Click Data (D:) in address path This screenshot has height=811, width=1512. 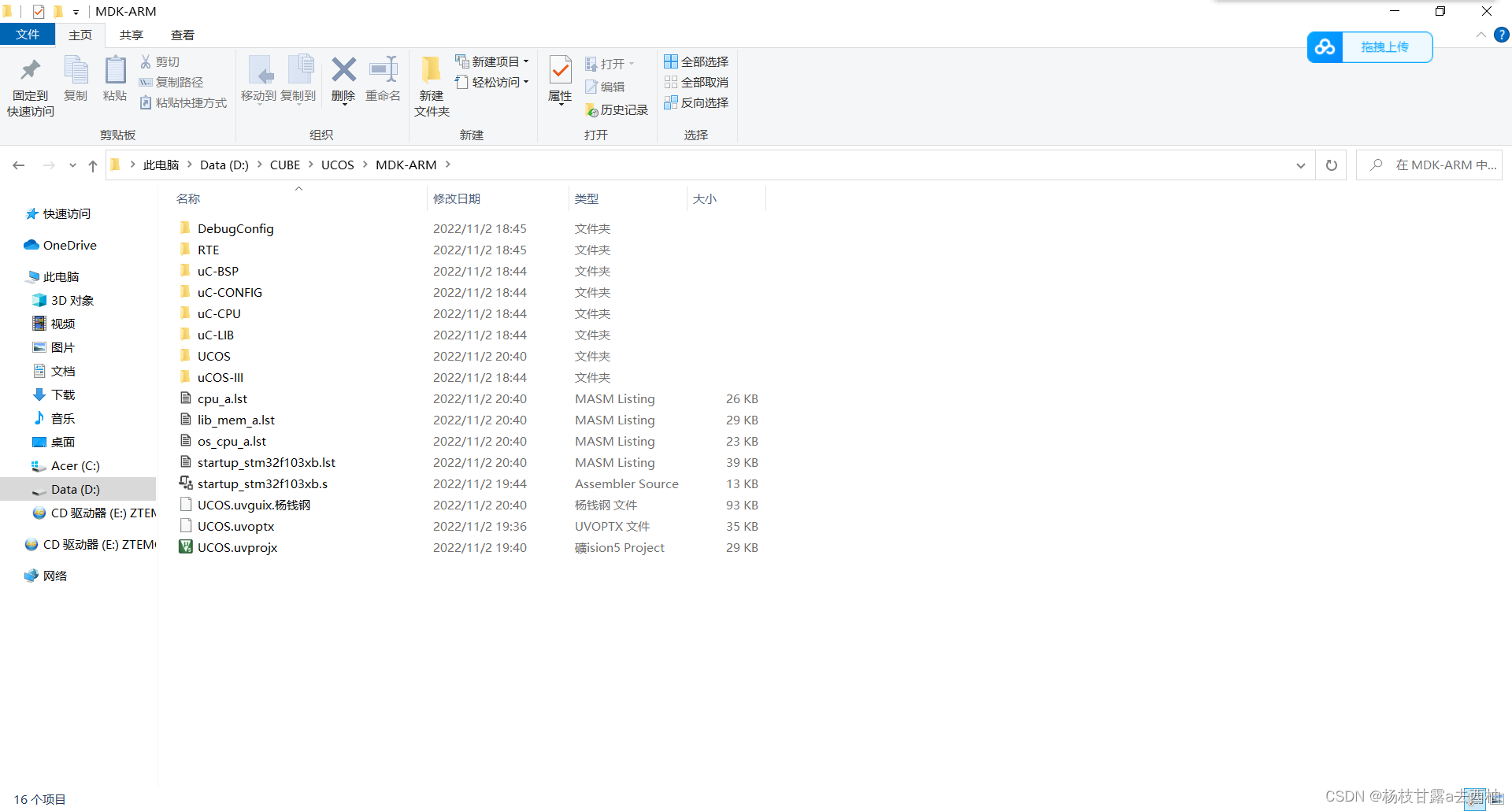tap(224, 165)
